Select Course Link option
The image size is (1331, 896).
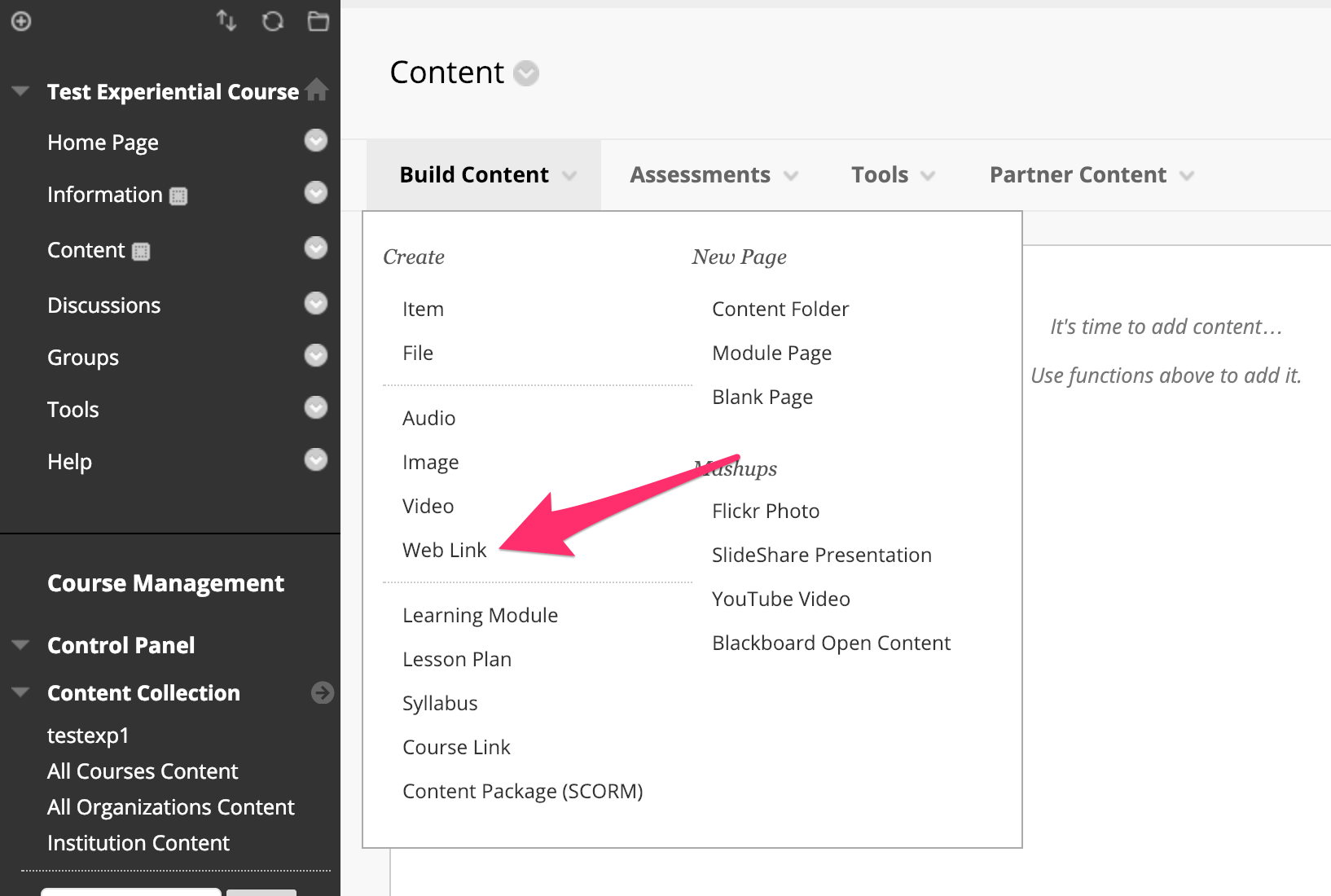coord(456,748)
